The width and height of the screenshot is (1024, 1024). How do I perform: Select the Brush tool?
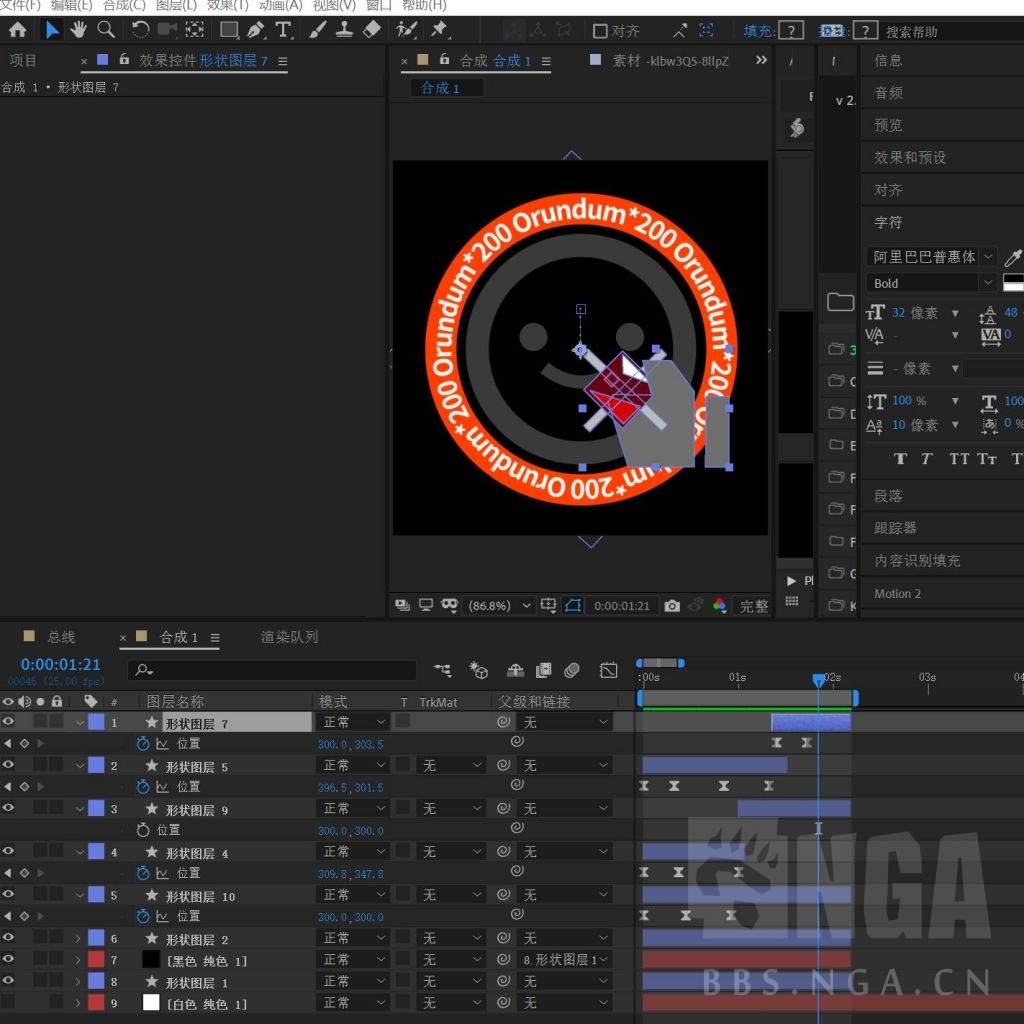(317, 30)
